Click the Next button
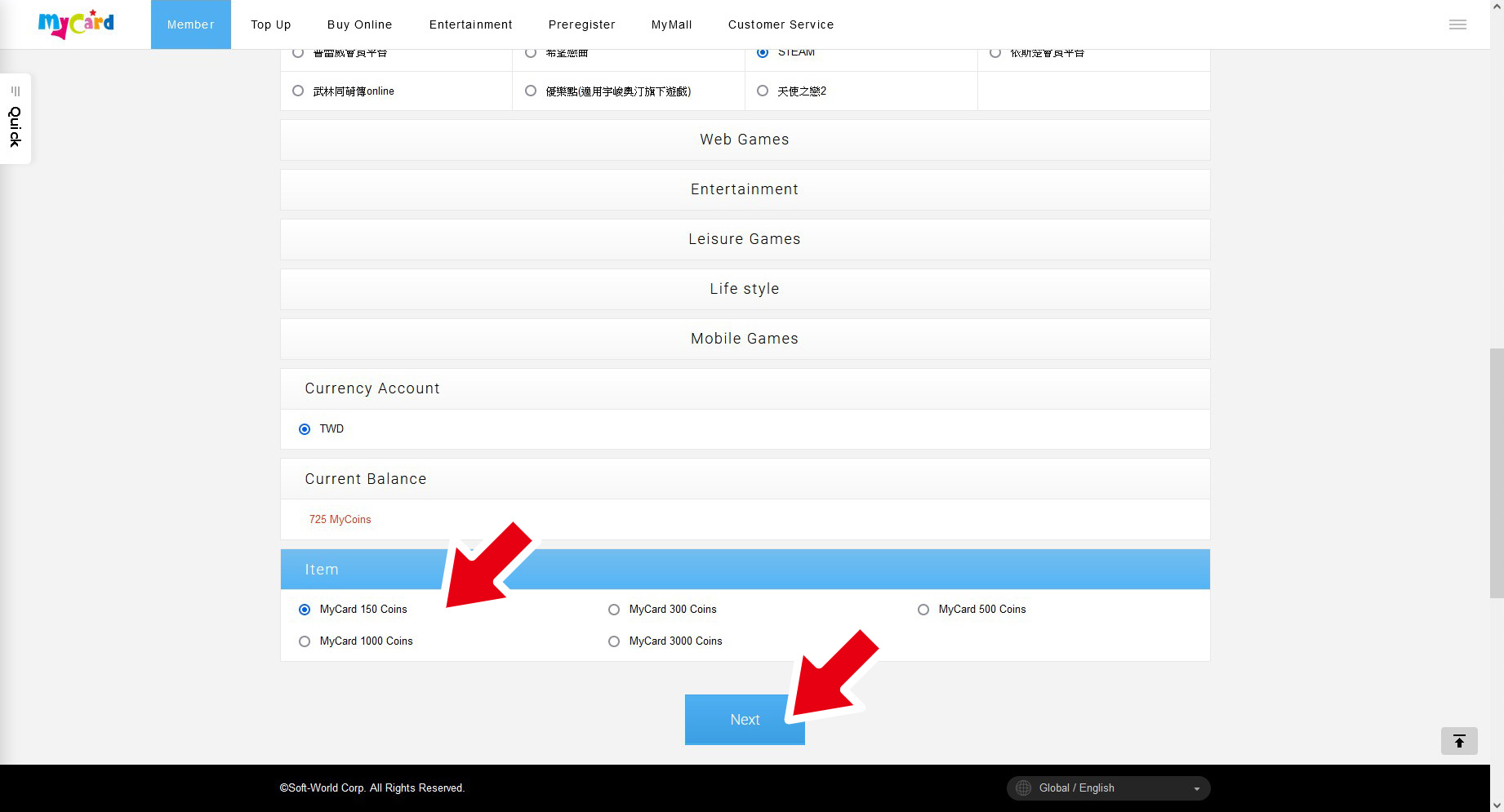This screenshot has height=812, width=1504. (x=745, y=720)
